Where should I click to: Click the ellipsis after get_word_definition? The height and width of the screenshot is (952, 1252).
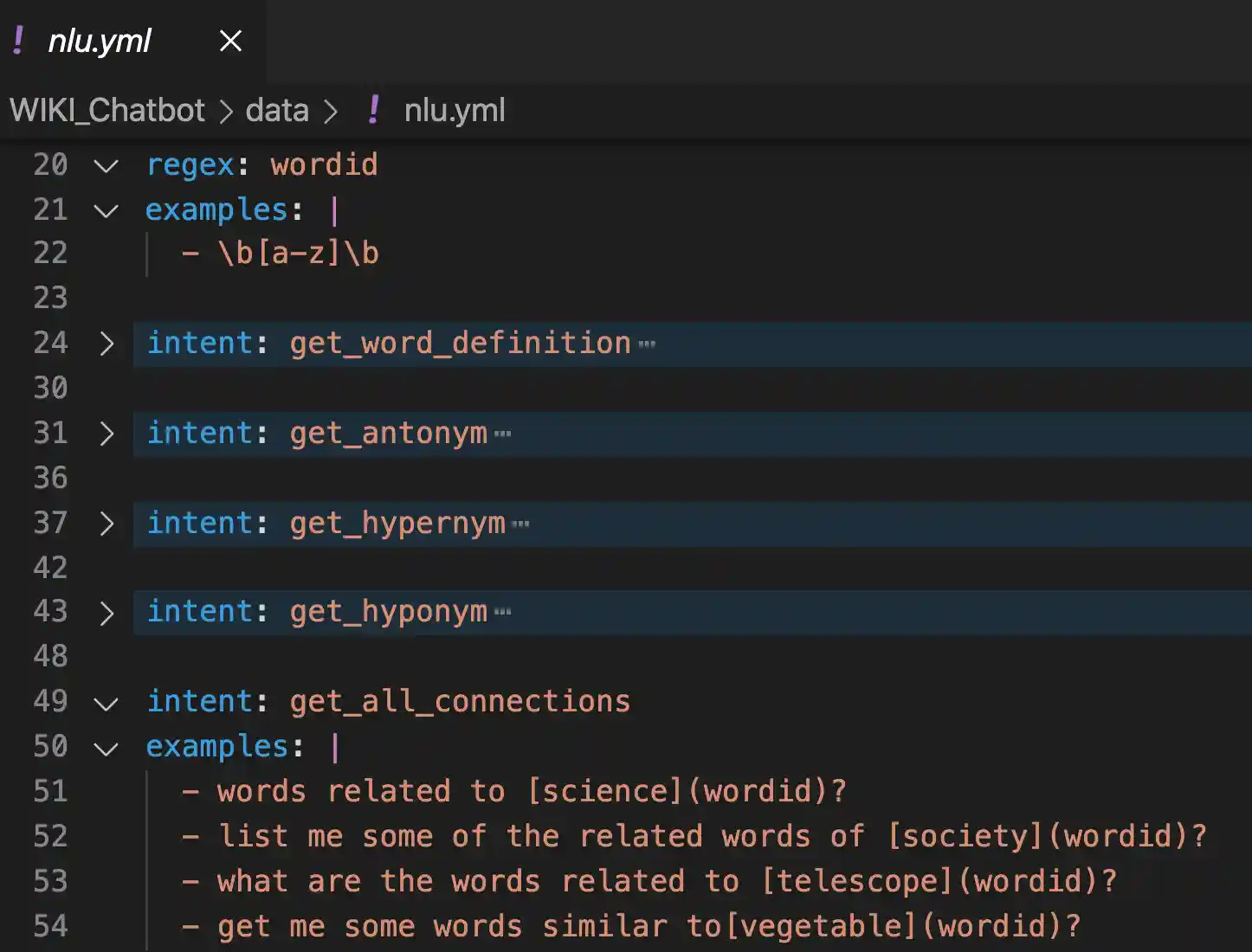(x=647, y=344)
